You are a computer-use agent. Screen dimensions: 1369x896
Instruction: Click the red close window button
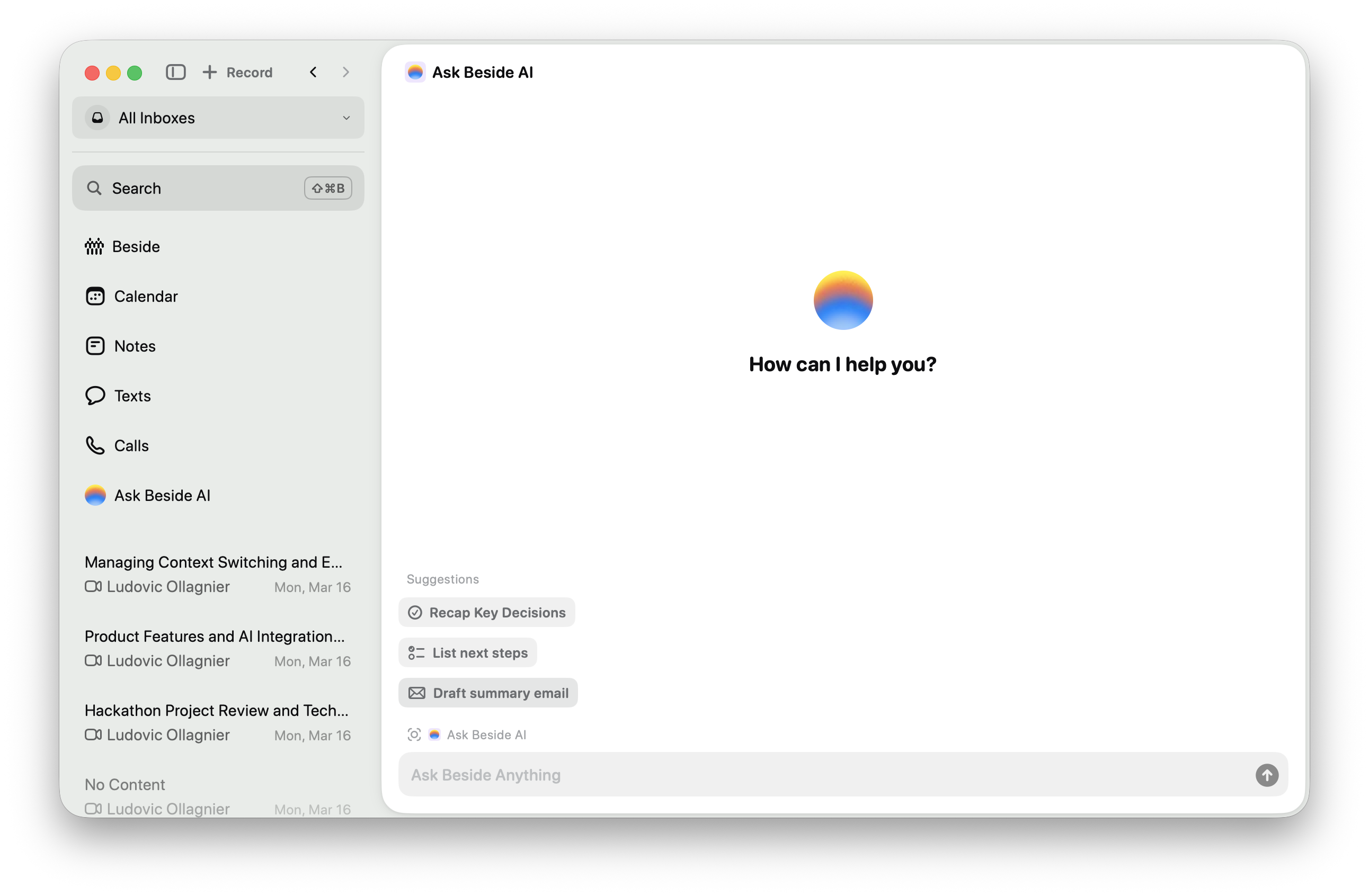pyautogui.click(x=92, y=73)
